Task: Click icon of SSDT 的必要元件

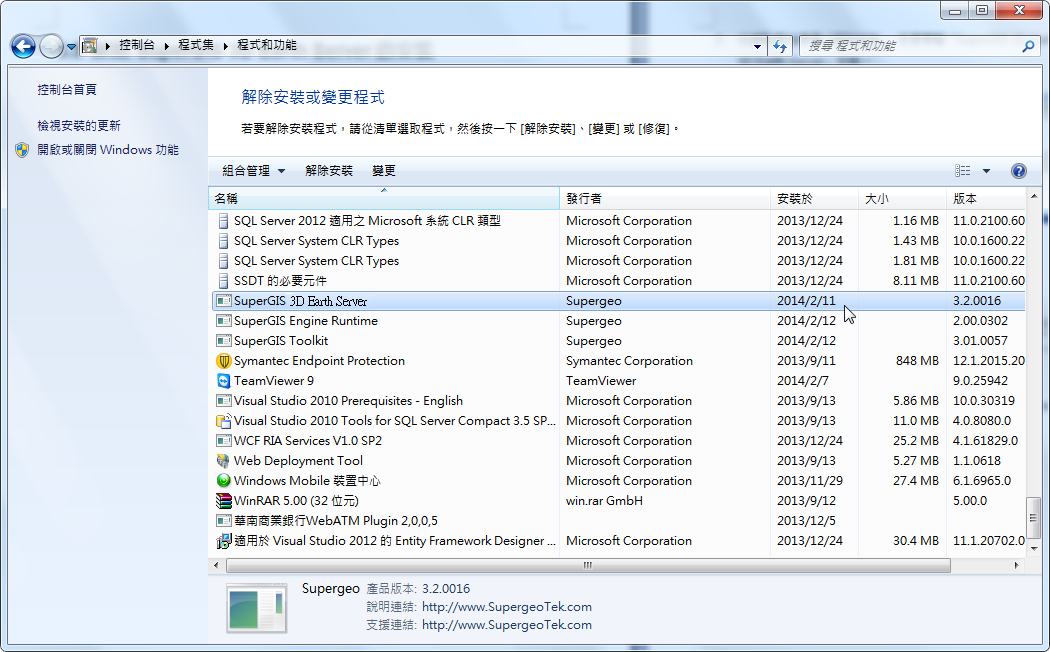Action: pos(224,281)
